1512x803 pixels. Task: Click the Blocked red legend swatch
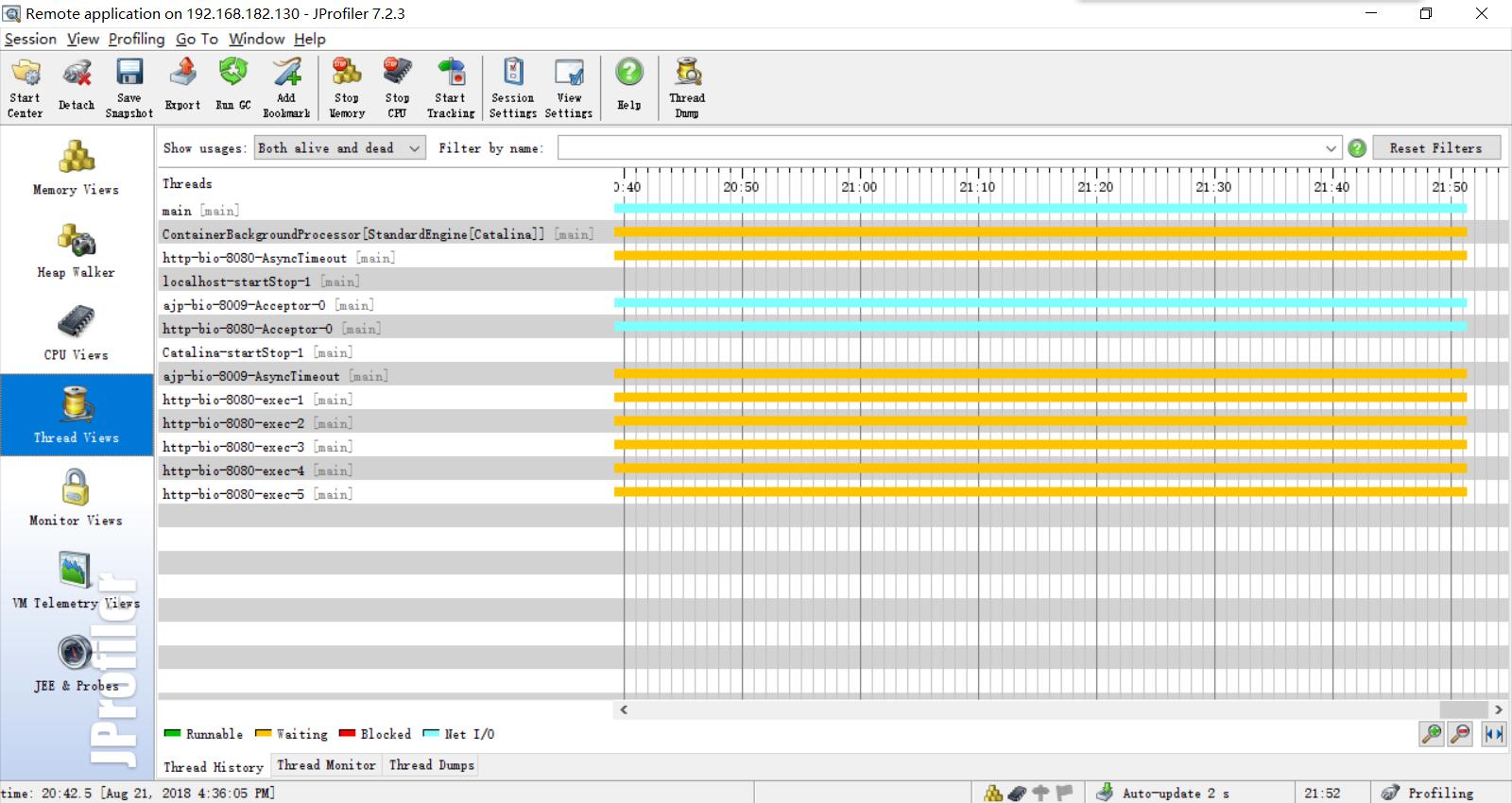coord(347,733)
